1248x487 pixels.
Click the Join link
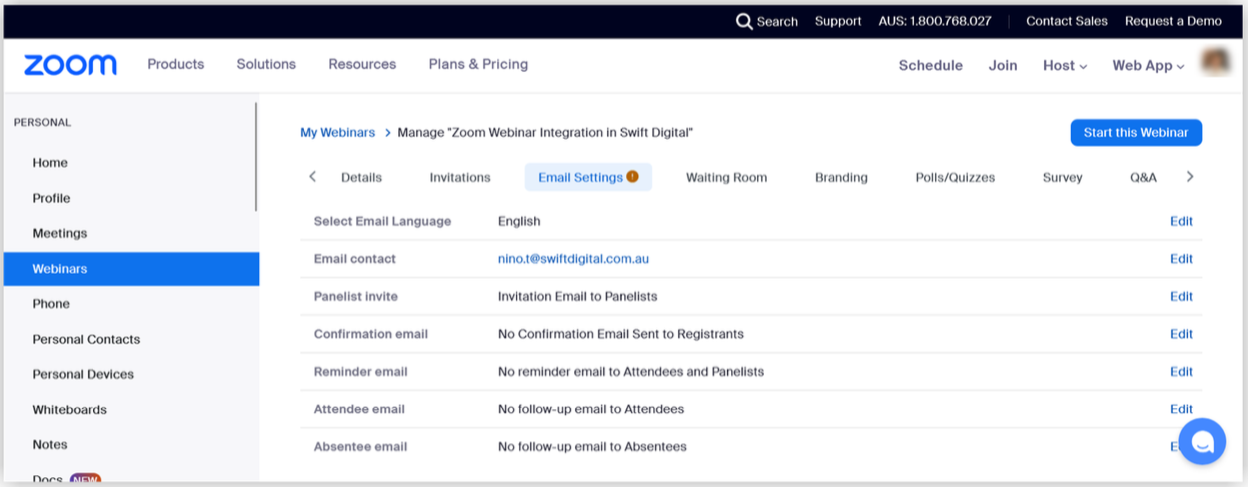(x=1003, y=65)
